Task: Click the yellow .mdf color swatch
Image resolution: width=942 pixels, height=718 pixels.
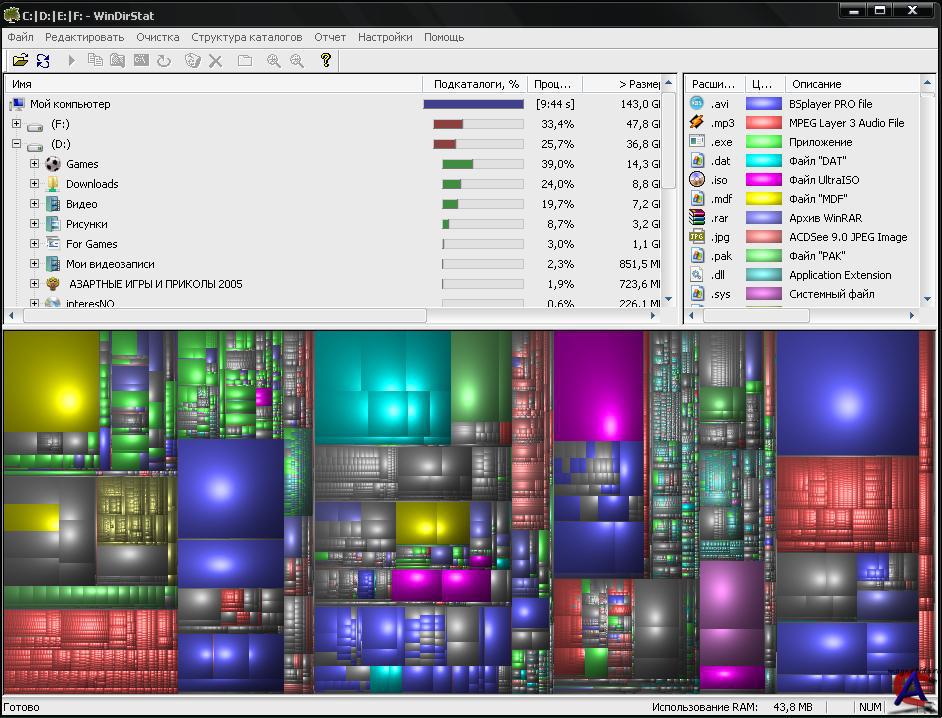Action: [x=764, y=199]
